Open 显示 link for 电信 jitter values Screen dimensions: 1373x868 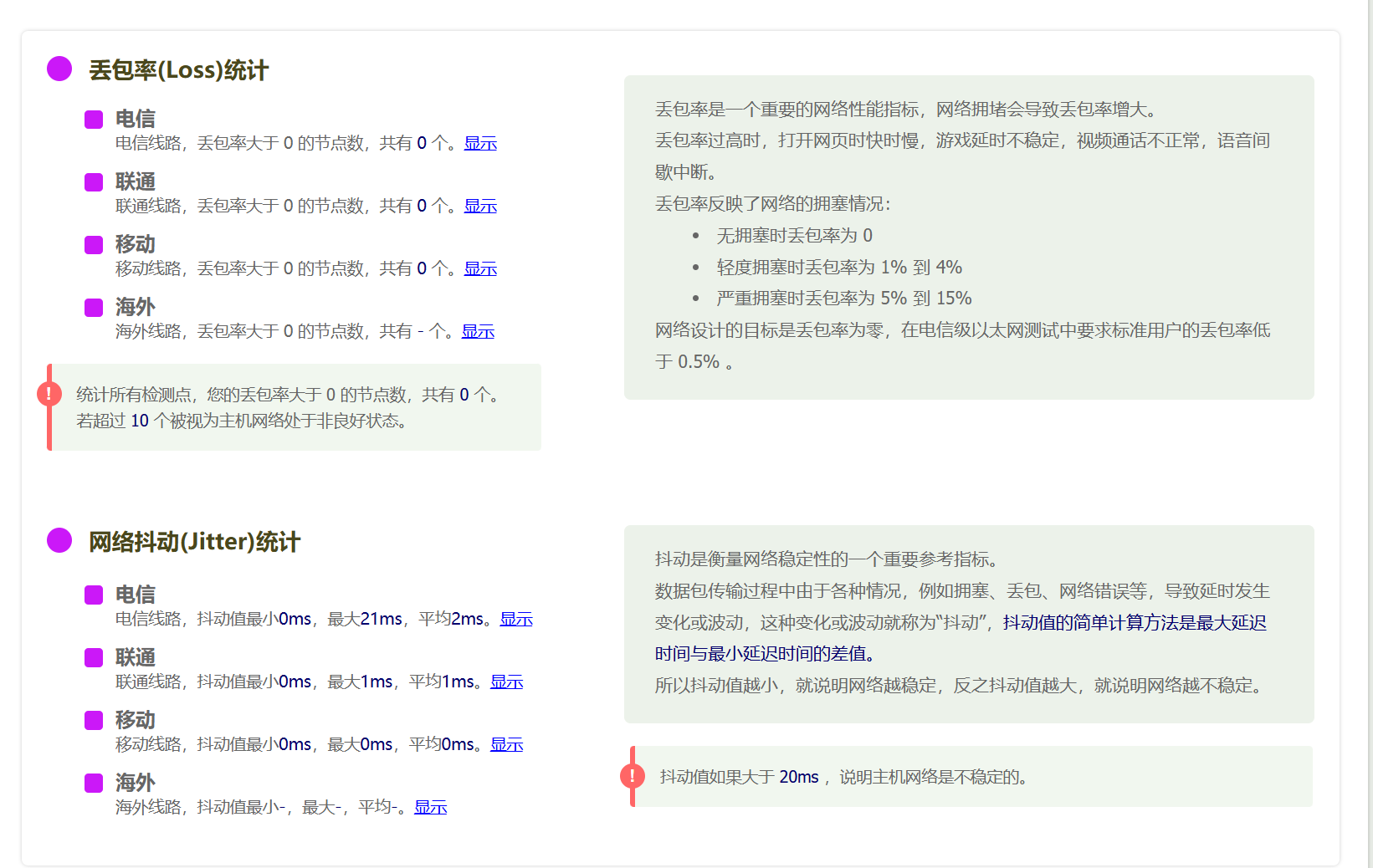tap(516, 620)
